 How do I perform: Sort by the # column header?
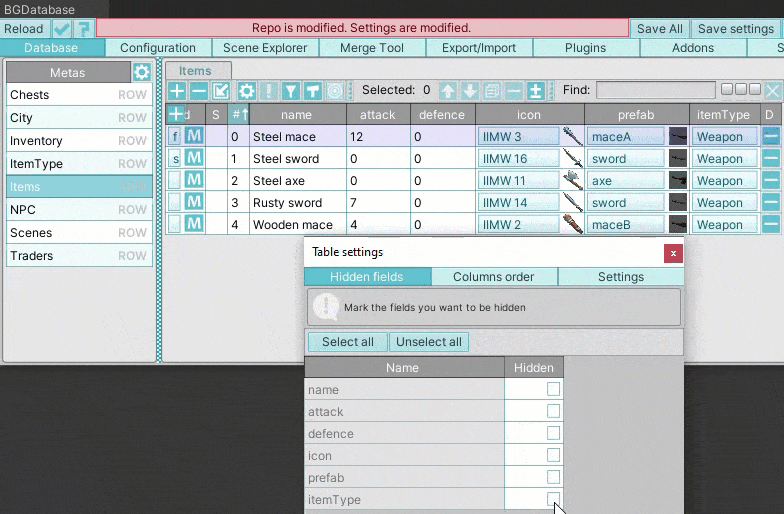click(238, 114)
